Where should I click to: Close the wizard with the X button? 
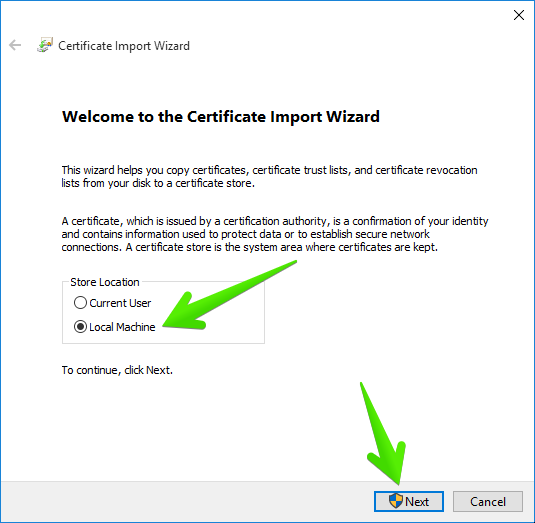coord(519,15)
